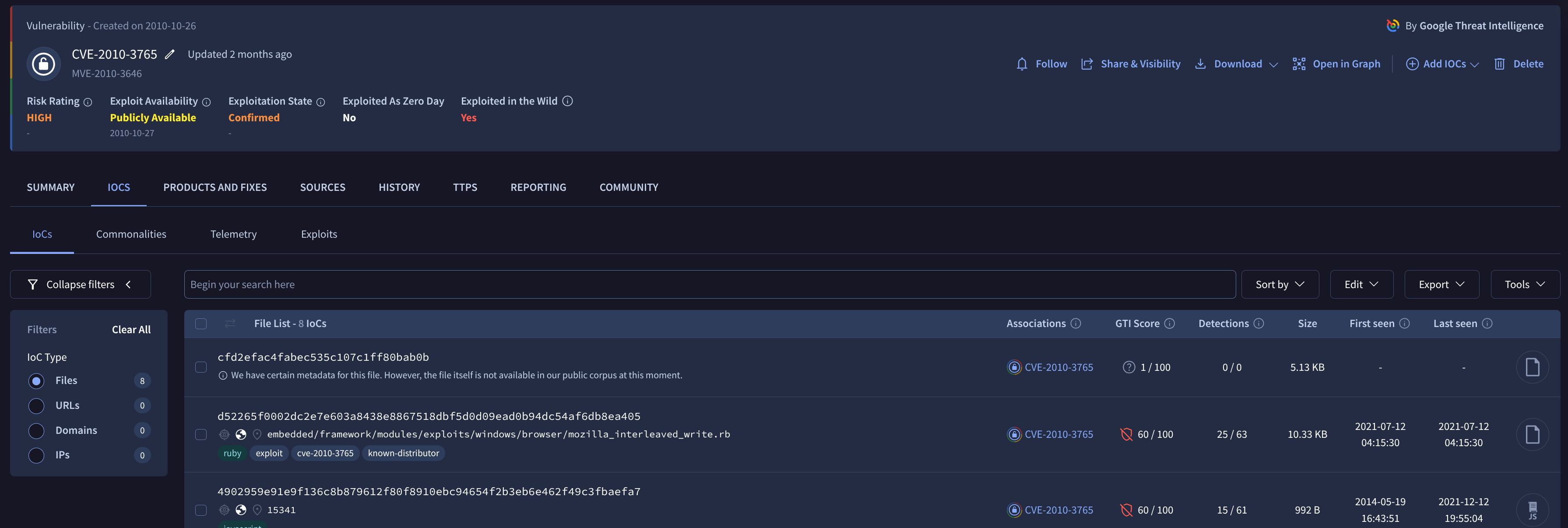The image size is (1568, 528).
Task: Click the GTI Score column info icon
Action: (1169, 324)
